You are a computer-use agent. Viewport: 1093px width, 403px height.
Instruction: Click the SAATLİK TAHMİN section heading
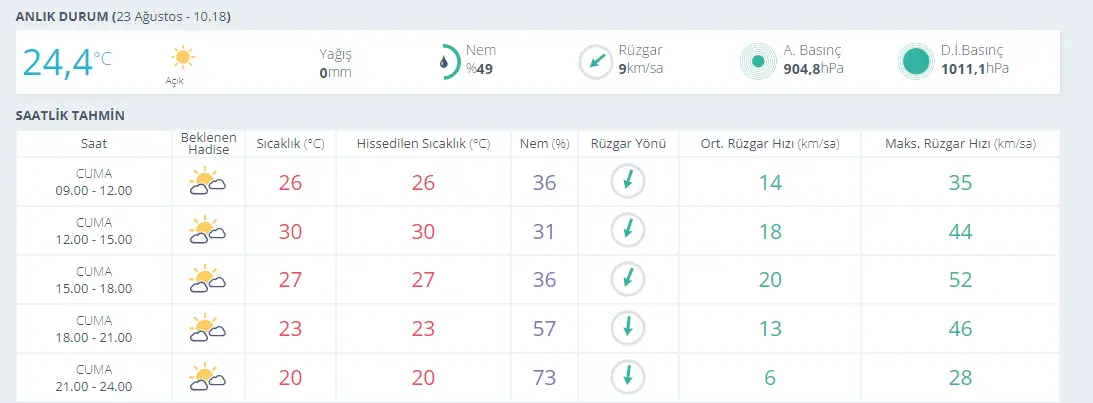coord(70,116)
